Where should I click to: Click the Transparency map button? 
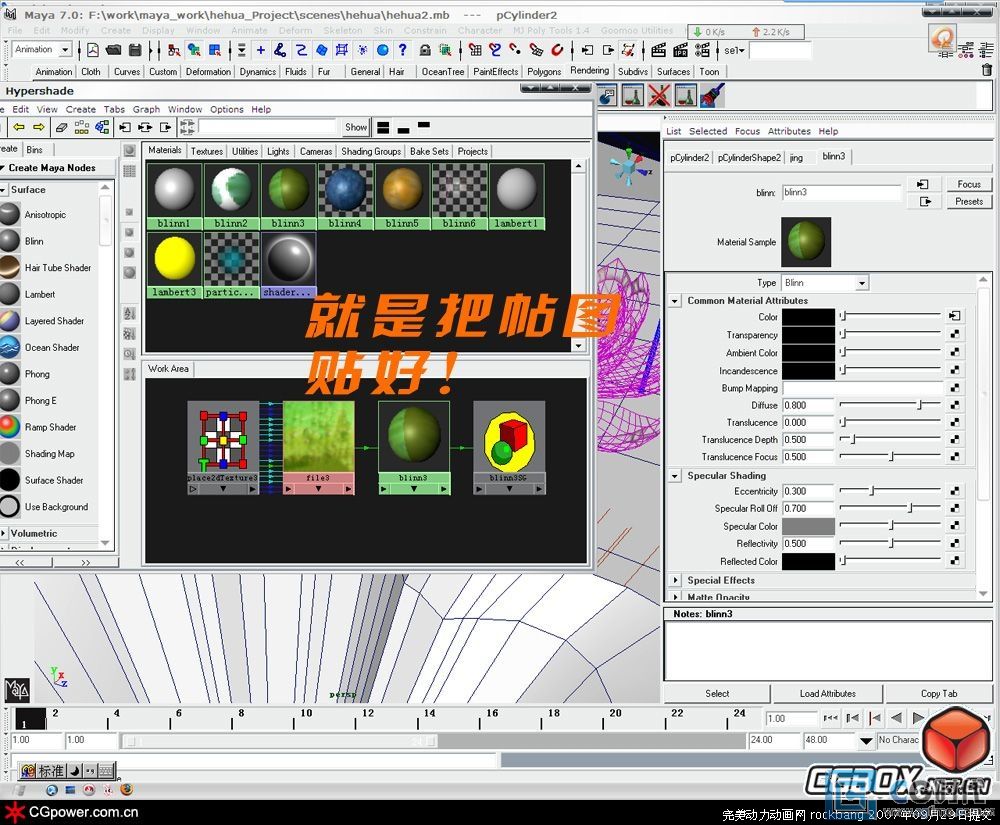pyautogui.click(x=955, y=334)
